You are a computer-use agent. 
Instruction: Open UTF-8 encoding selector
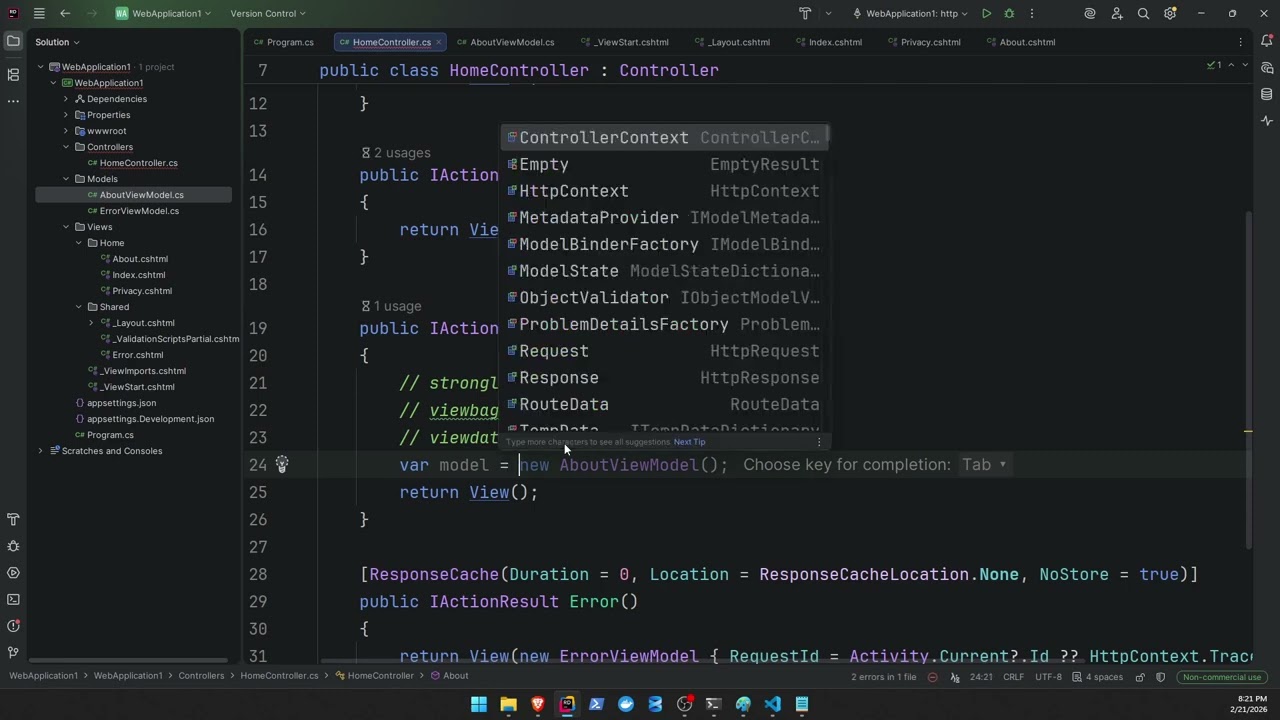[1048, 677]
